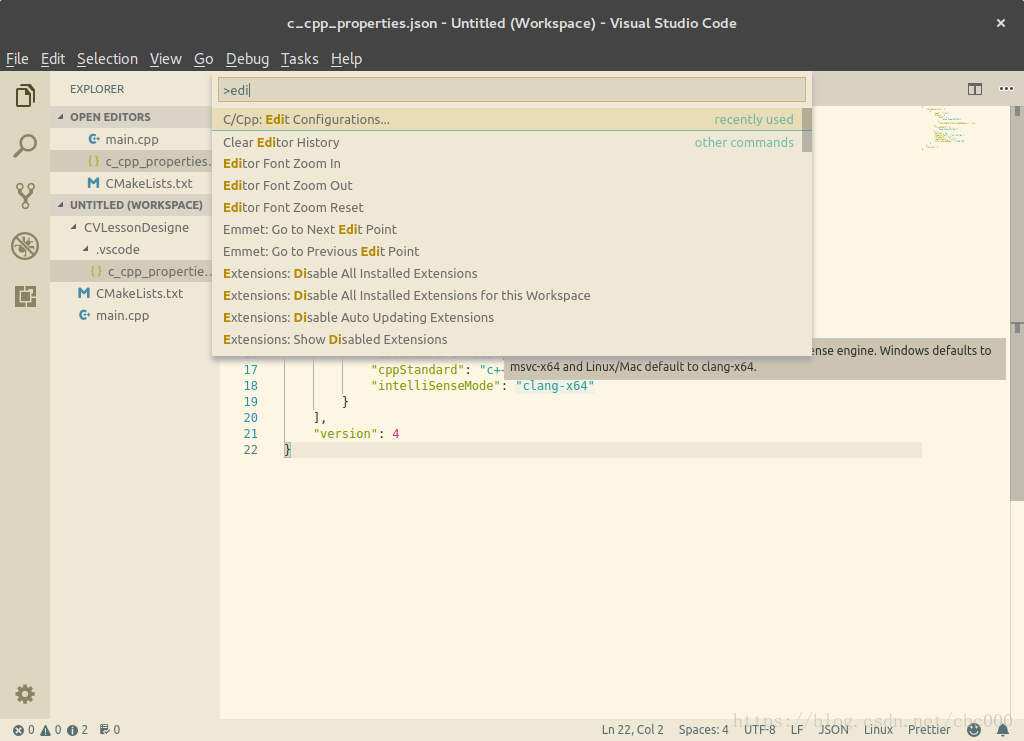The image size is (1024, 741).
Task: Click the info count in status bar
Action: tap(78, 730)
